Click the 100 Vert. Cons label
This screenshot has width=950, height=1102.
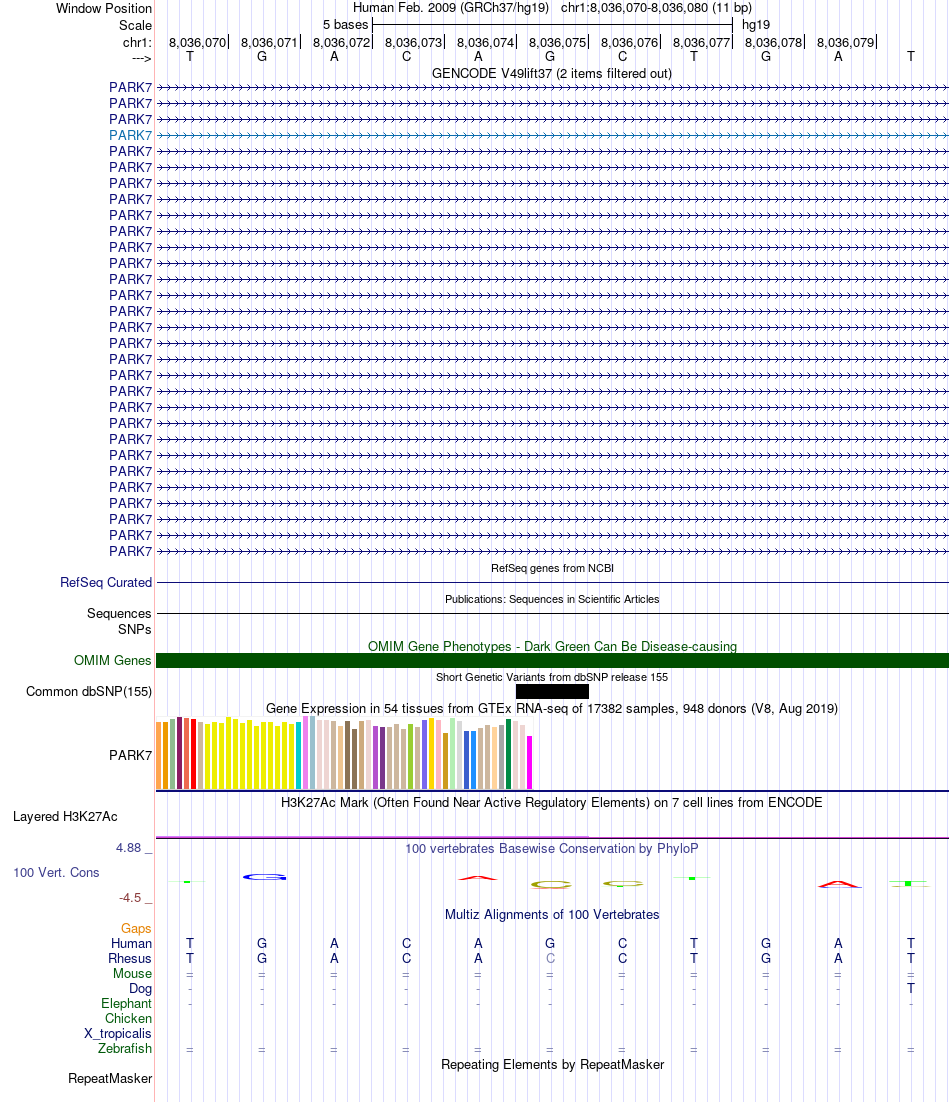56,872
